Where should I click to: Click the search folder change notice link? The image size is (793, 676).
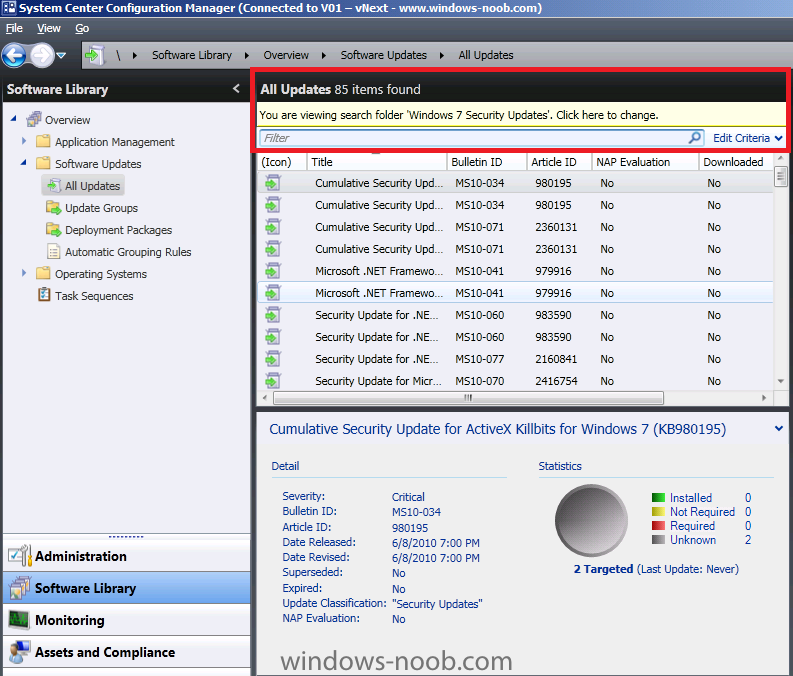(459, 115)
